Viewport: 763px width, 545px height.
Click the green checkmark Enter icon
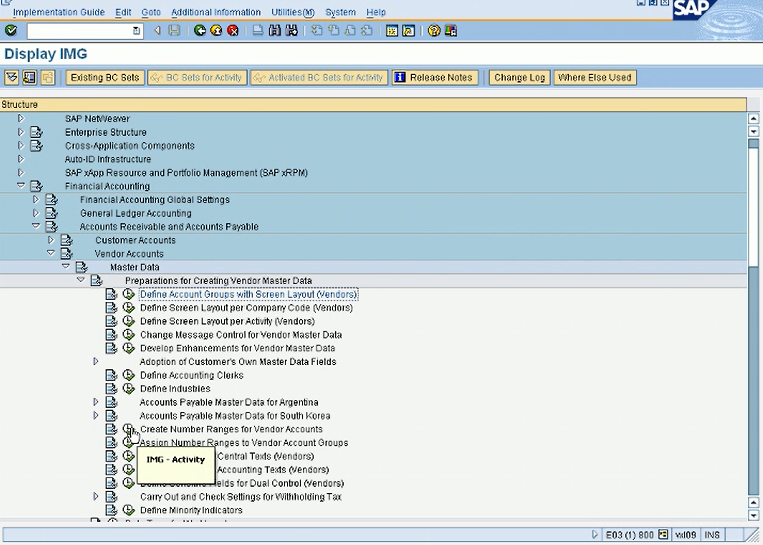pyautogui.click(x=11, y=31)
